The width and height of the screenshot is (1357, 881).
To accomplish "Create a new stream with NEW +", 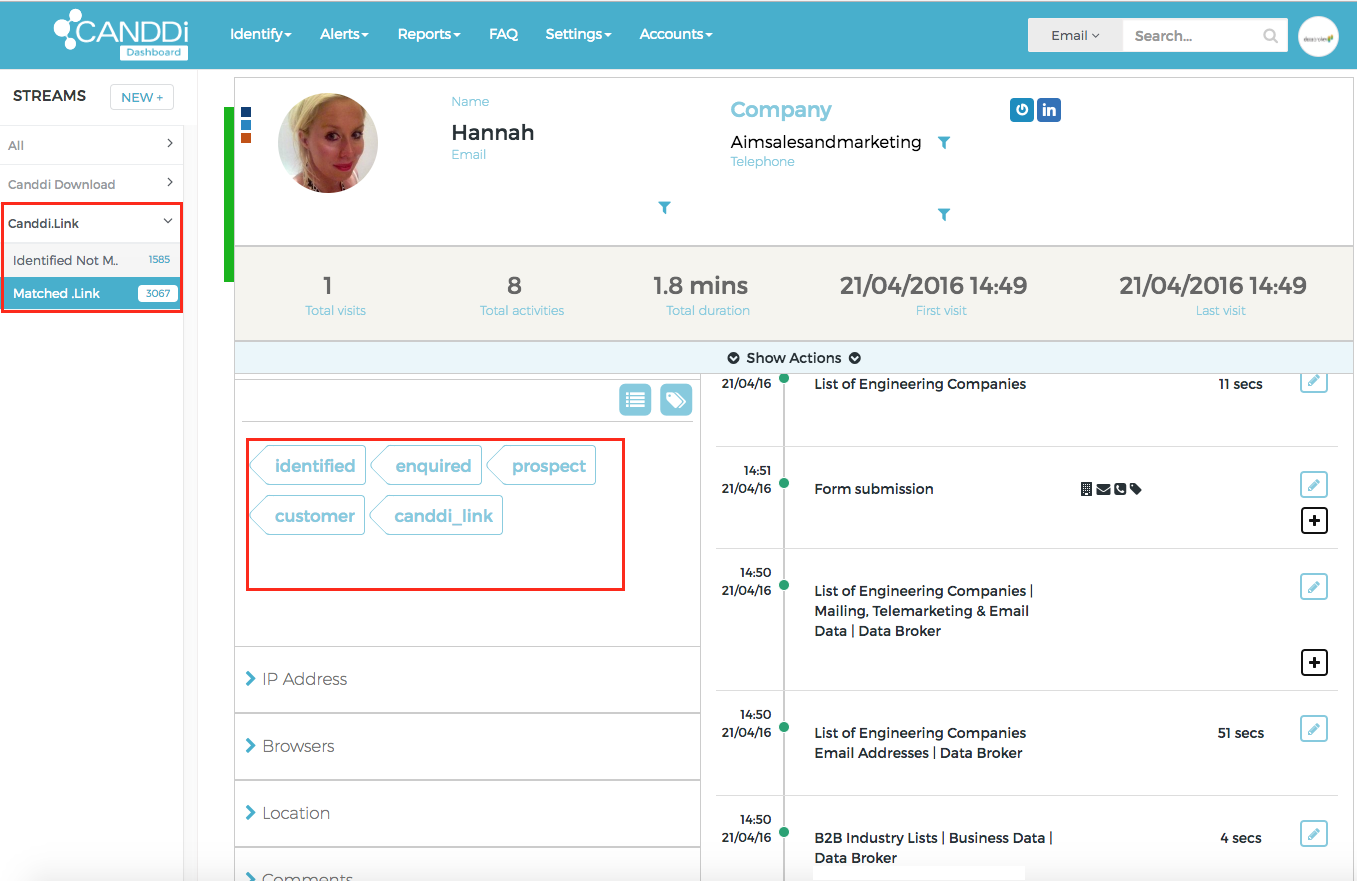I will (x=142, y=97).
